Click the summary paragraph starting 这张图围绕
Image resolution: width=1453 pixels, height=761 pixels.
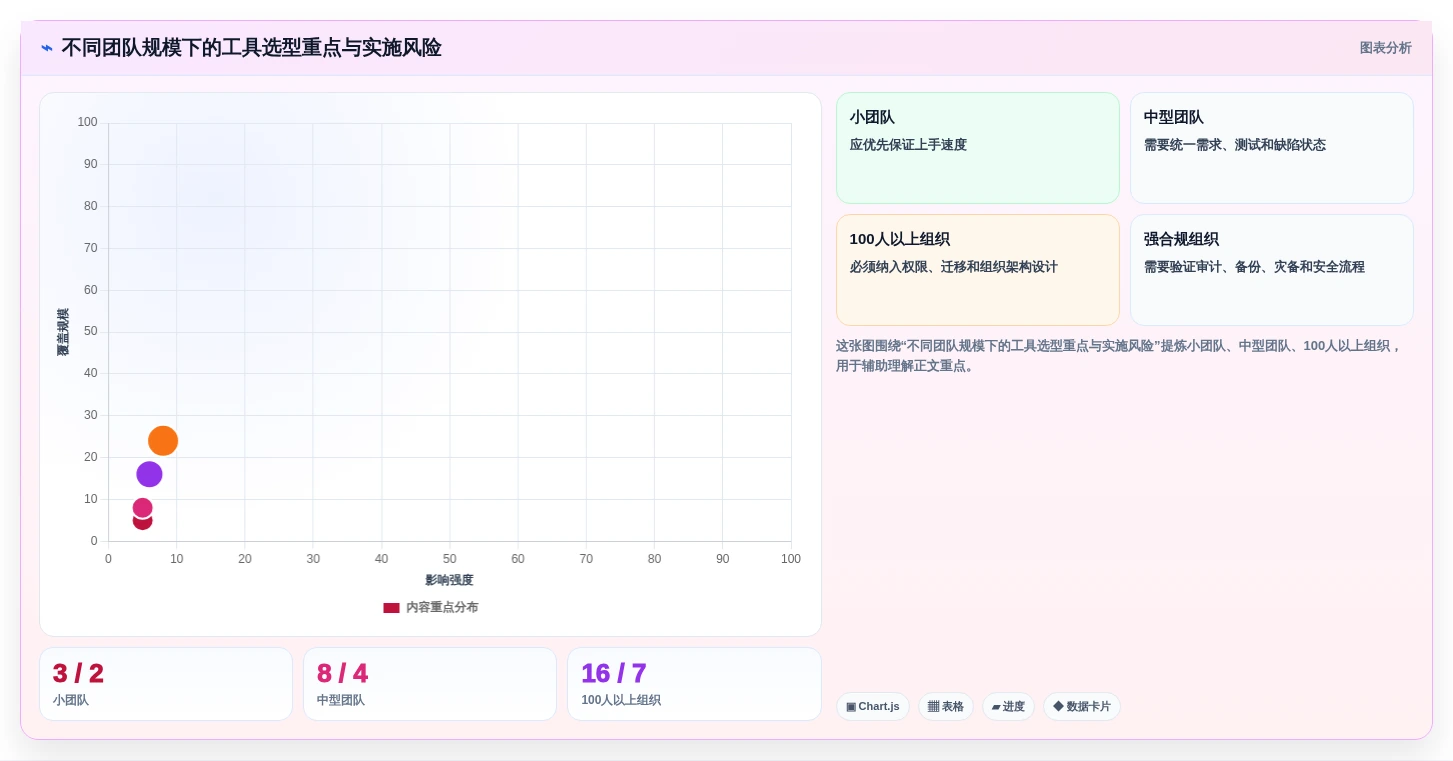click(1120, 356)
